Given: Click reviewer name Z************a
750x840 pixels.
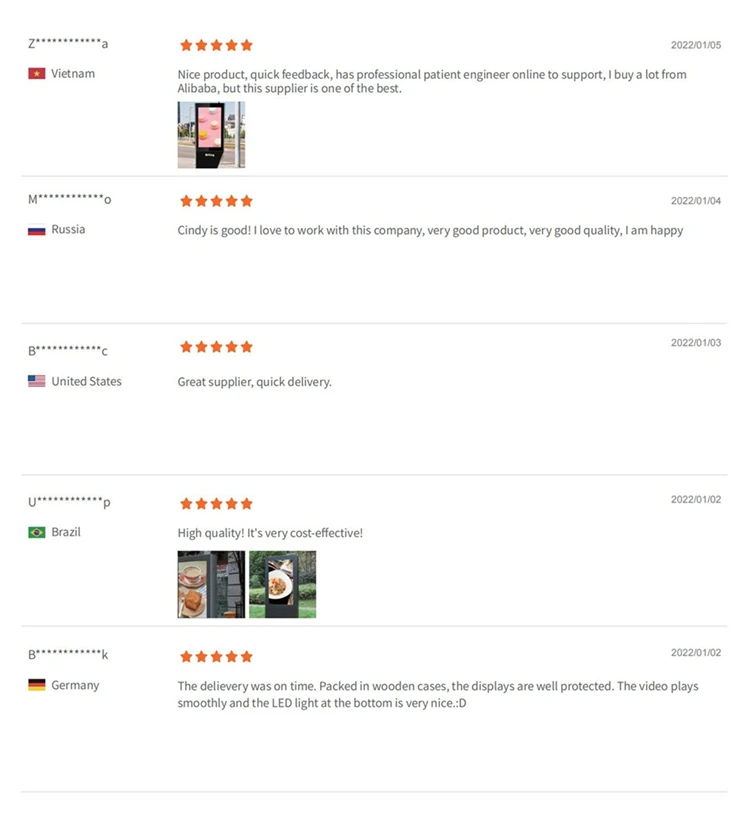Looking at the screenshot, I should pos(68,43).
